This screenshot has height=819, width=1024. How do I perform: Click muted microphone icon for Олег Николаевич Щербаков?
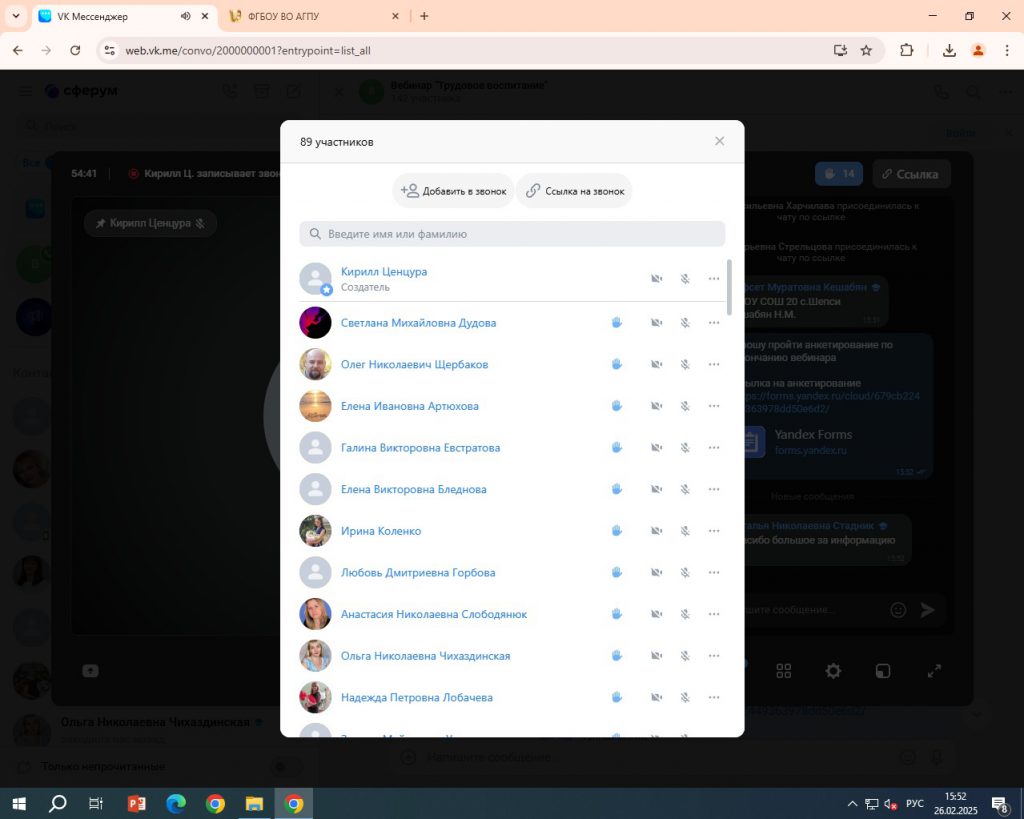click(x=685, y=365)
